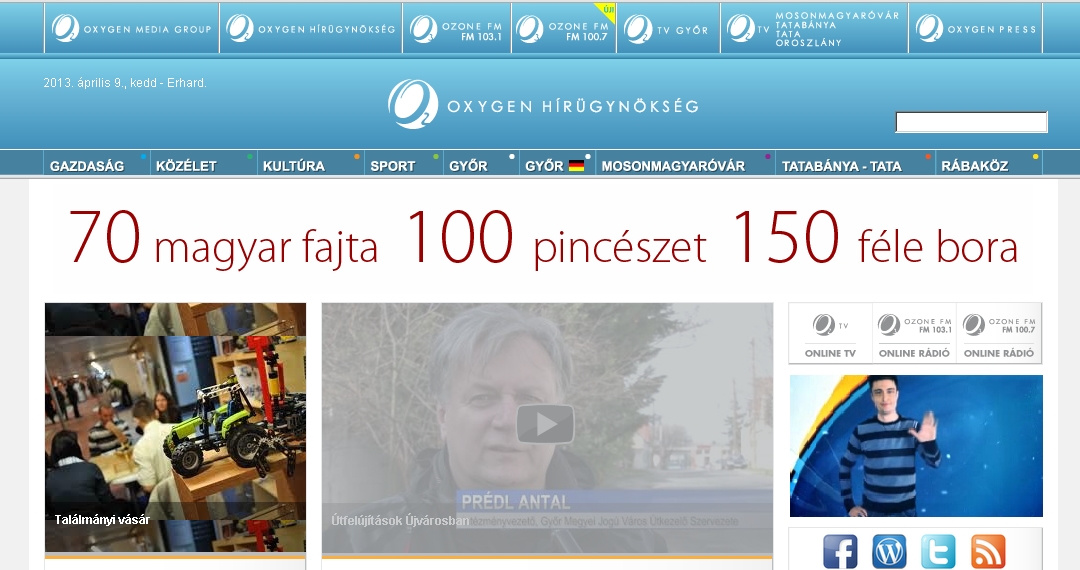The width and height of the screenshot is (1080, 570).
Task: Open the Találmányi vásár photo article
Action: click(x=175, y=427)
